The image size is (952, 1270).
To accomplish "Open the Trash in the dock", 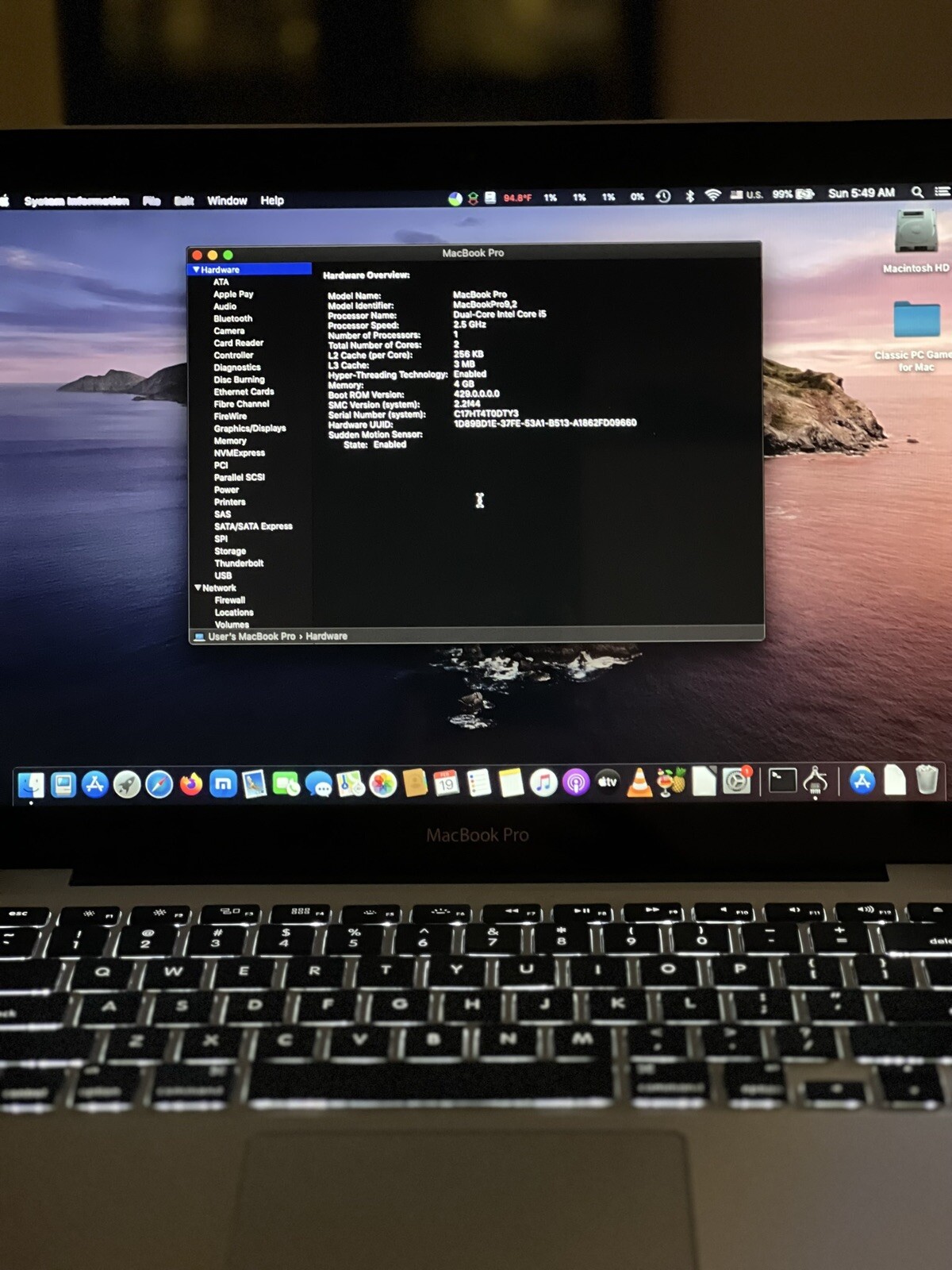I will coord(927,779).
